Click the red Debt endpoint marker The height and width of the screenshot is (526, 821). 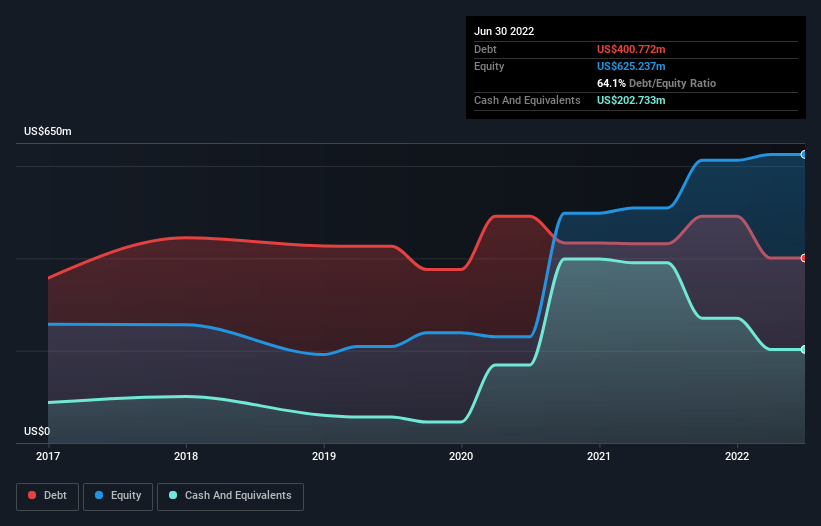click(x=804, y=258)
